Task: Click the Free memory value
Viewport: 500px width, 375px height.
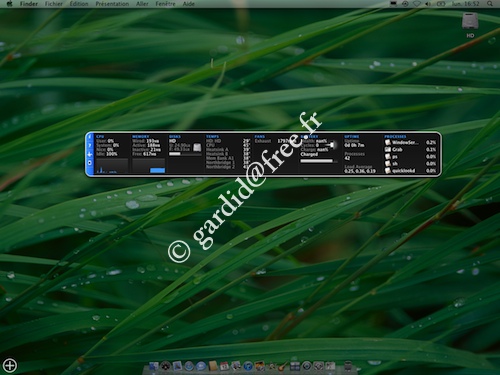Action: 144,154
